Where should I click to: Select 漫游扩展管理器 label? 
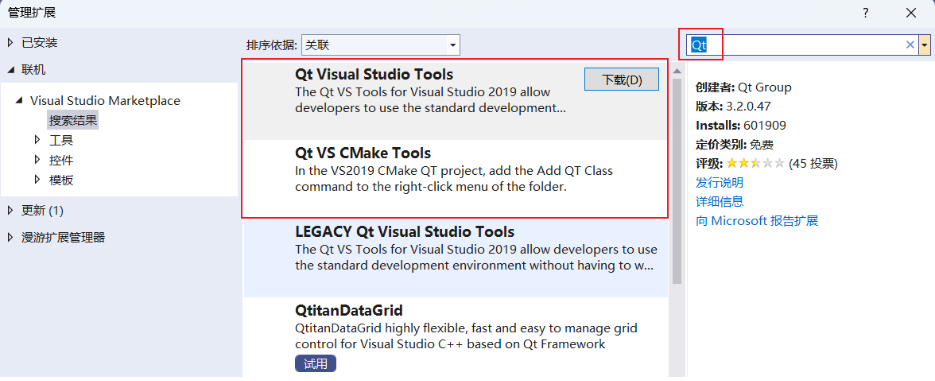pyautogui.click(x=63, y=237)
